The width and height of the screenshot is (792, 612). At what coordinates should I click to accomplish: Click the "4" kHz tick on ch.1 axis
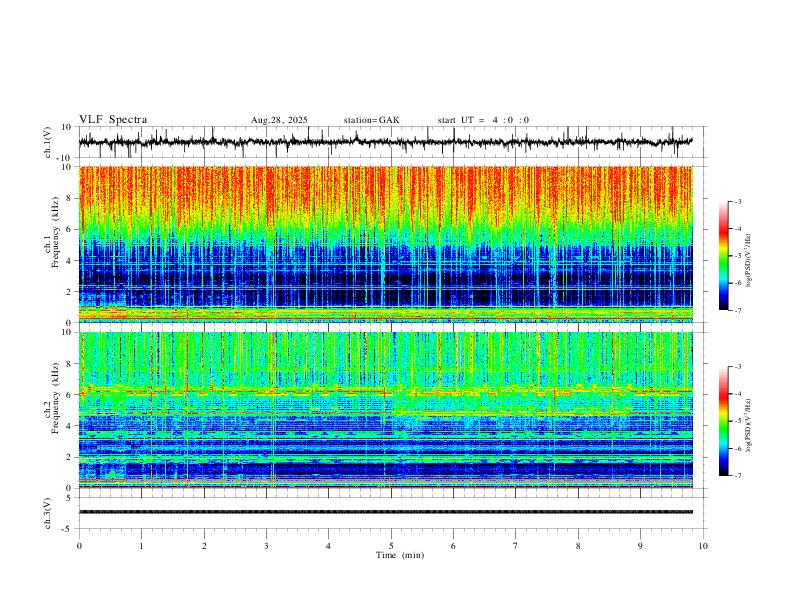[71, 261]
